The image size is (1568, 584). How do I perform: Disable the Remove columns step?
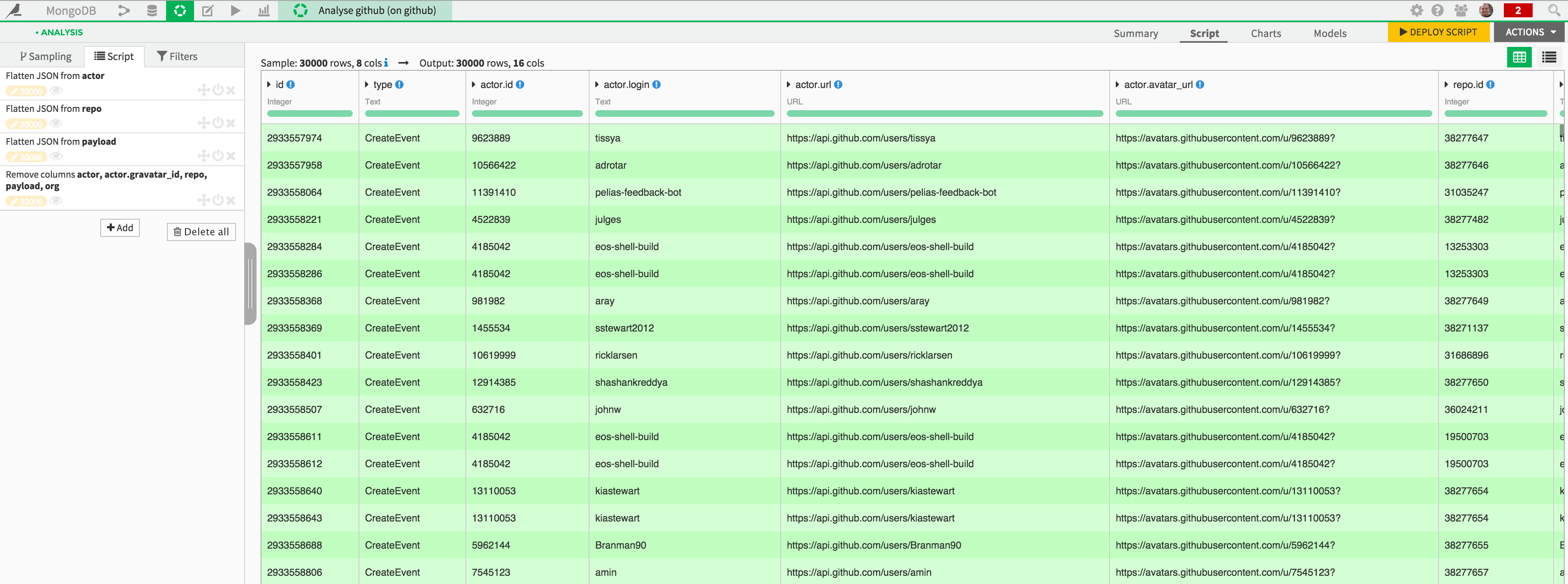pyautogui.click(x=217, y=200)
